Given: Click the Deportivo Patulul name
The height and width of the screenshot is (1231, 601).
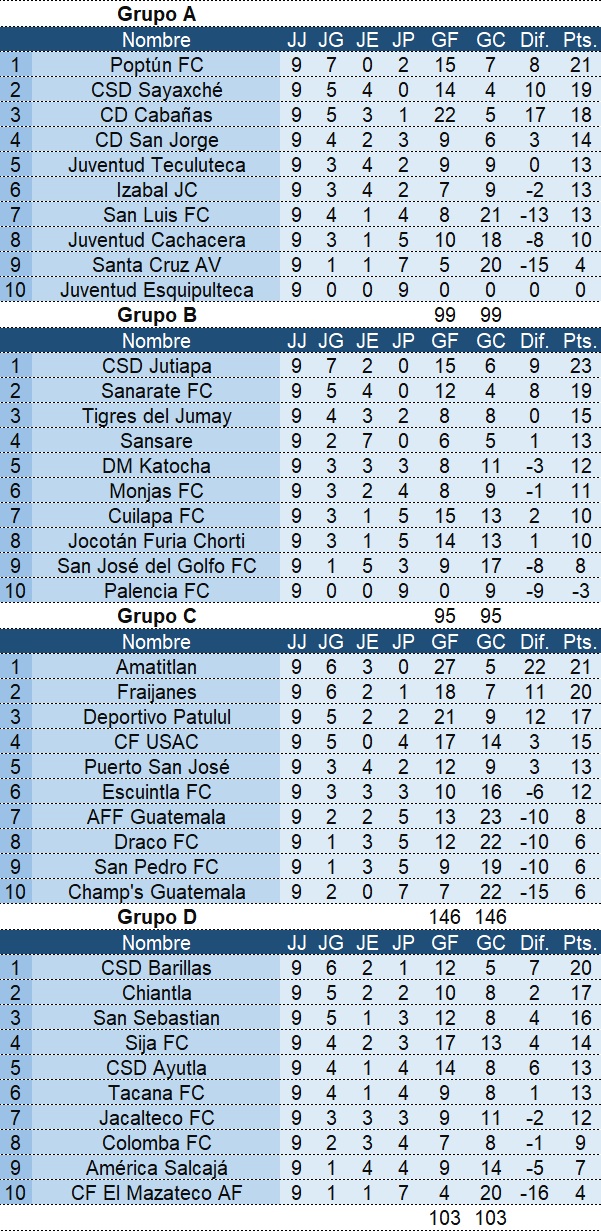Looking at the screenshot, I should [x=156, y=717].
